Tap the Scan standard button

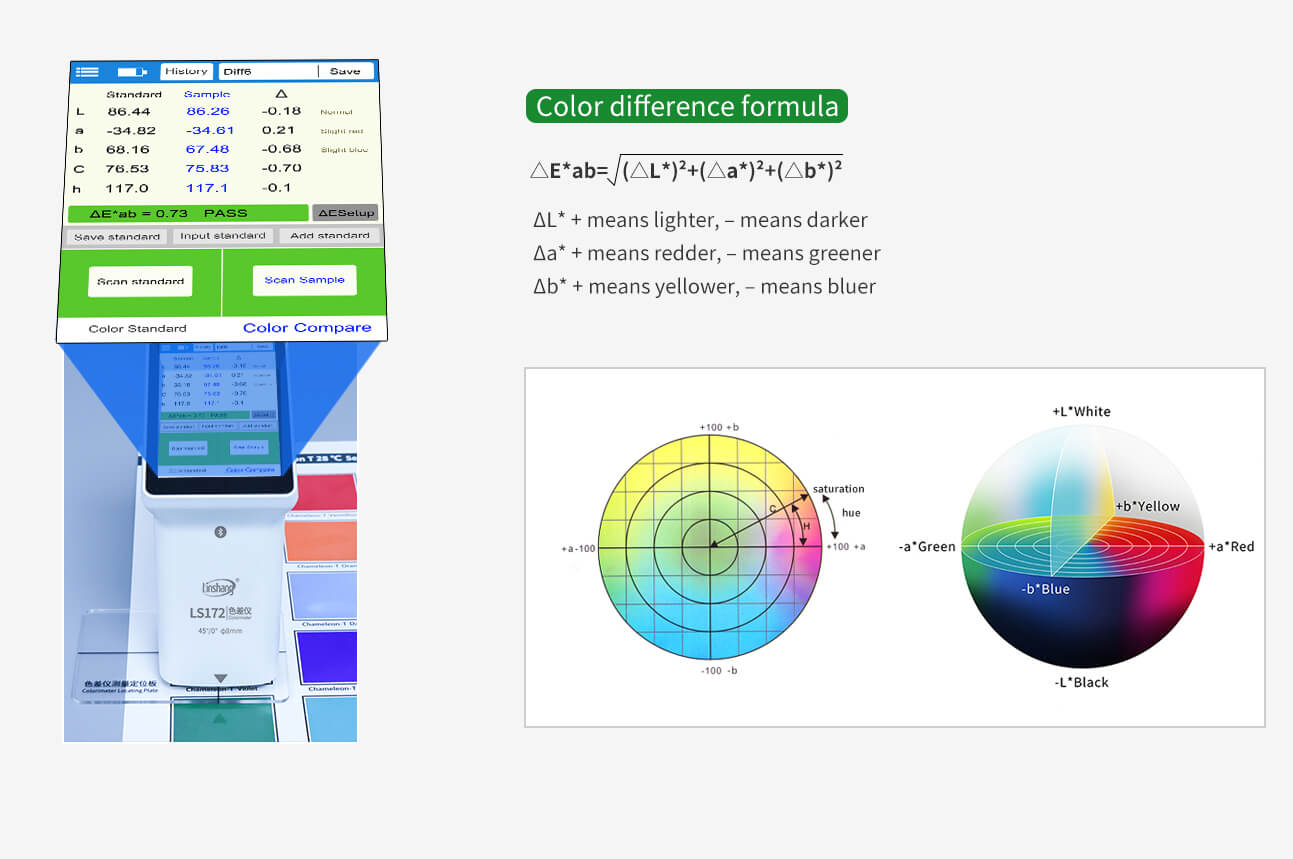click(139, 281)
